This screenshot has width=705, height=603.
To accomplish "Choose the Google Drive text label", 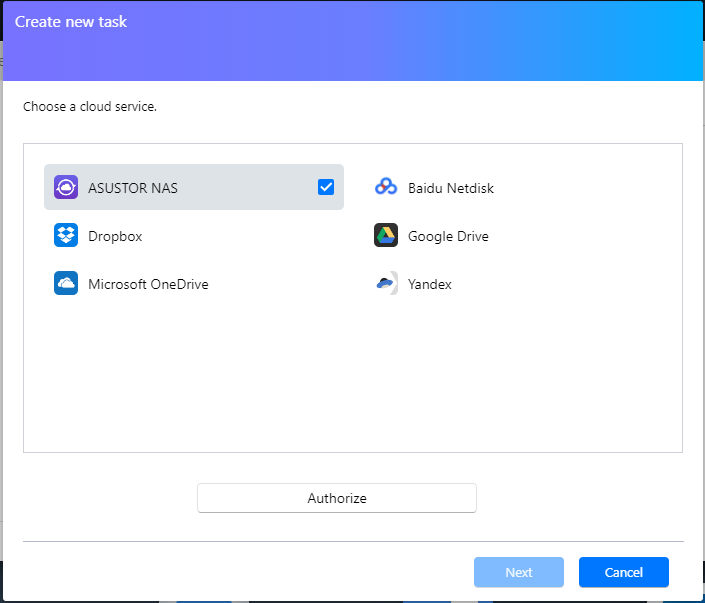I will click(448, 236).
